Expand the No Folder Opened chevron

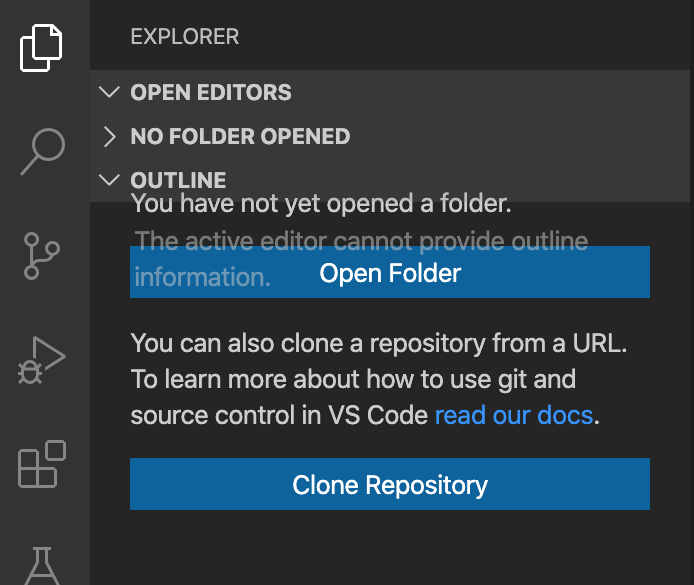(109, 136)
